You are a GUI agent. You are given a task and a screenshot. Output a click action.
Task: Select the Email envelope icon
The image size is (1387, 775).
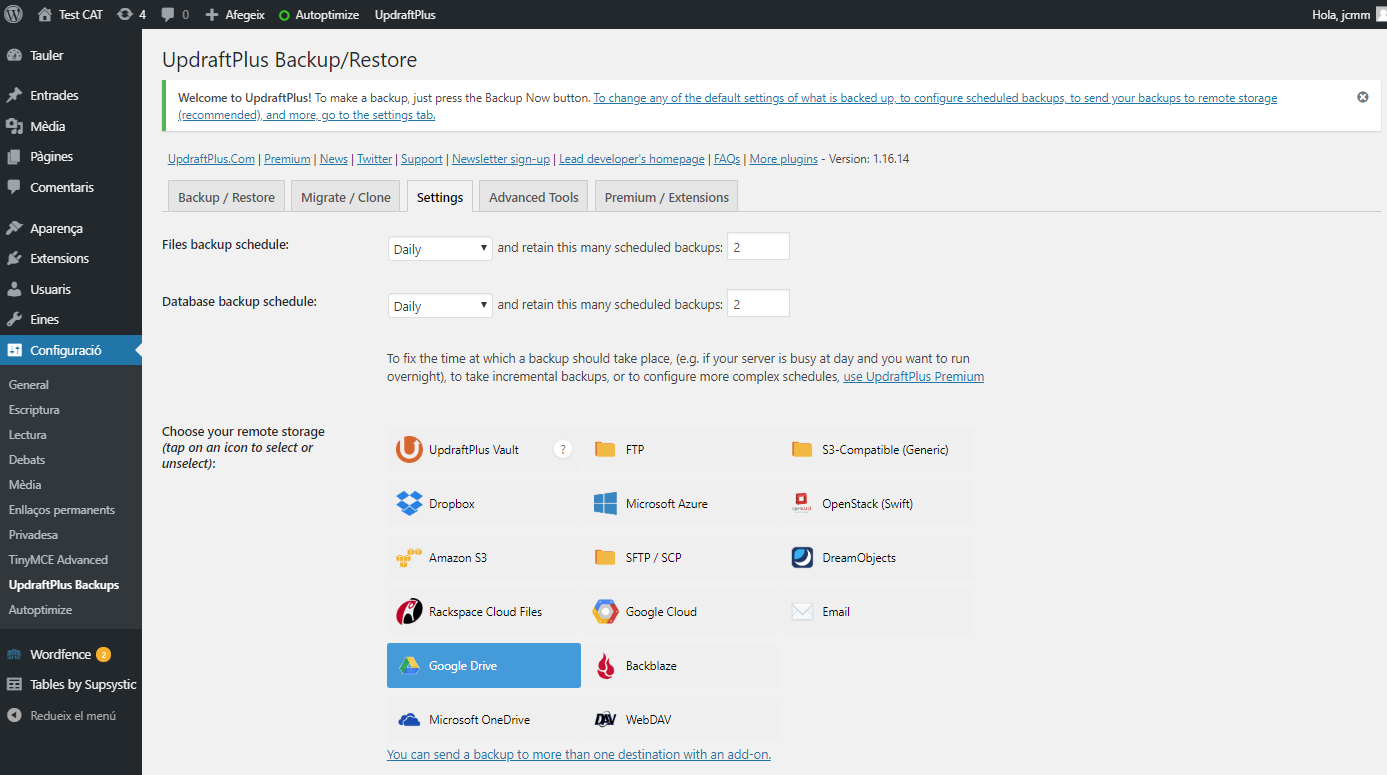[802, 611]
